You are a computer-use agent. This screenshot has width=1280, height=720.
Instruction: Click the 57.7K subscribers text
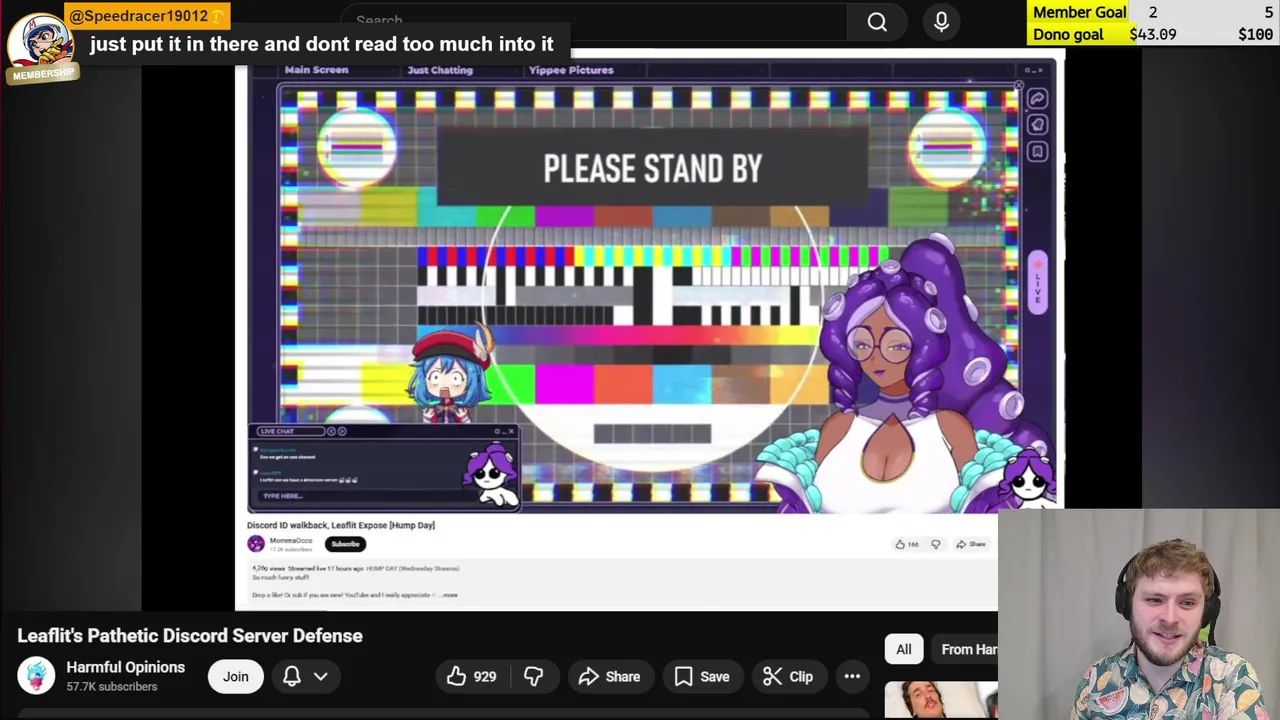[x=112, y=687]
